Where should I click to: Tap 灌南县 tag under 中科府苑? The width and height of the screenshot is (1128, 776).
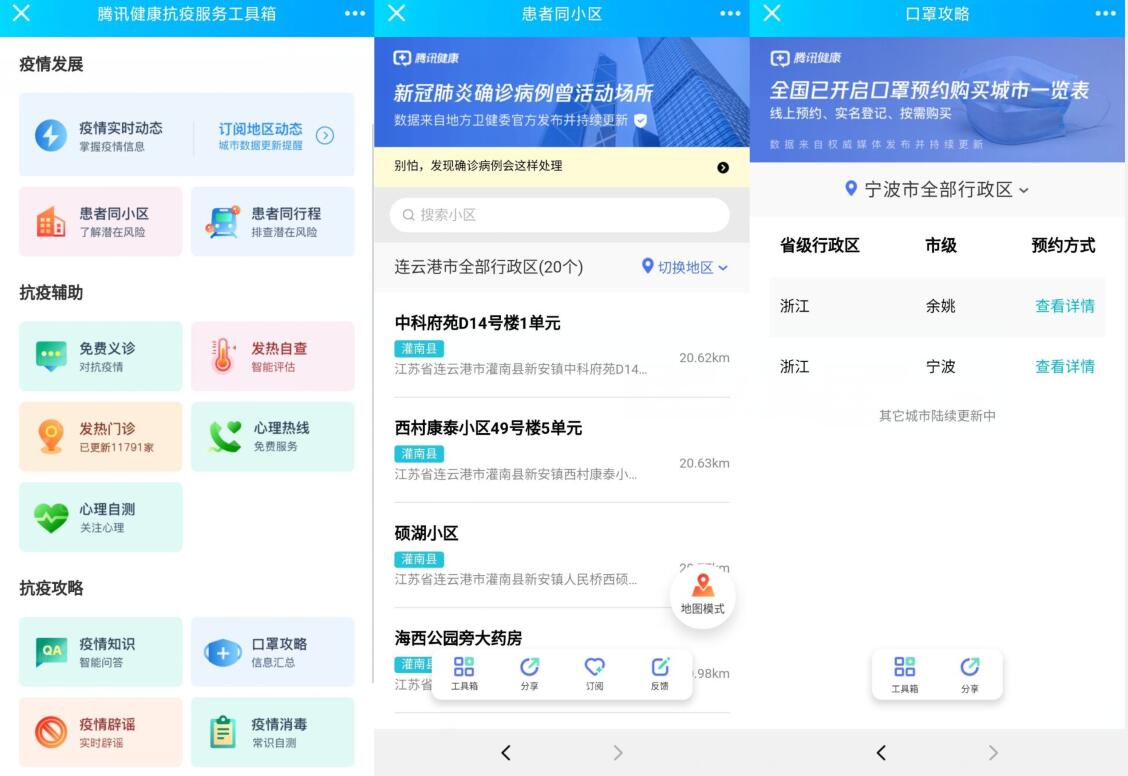click(x=419, y=349)
